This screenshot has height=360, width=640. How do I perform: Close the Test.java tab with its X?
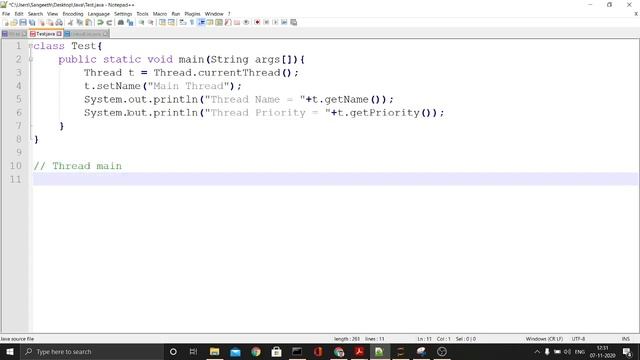59,34
